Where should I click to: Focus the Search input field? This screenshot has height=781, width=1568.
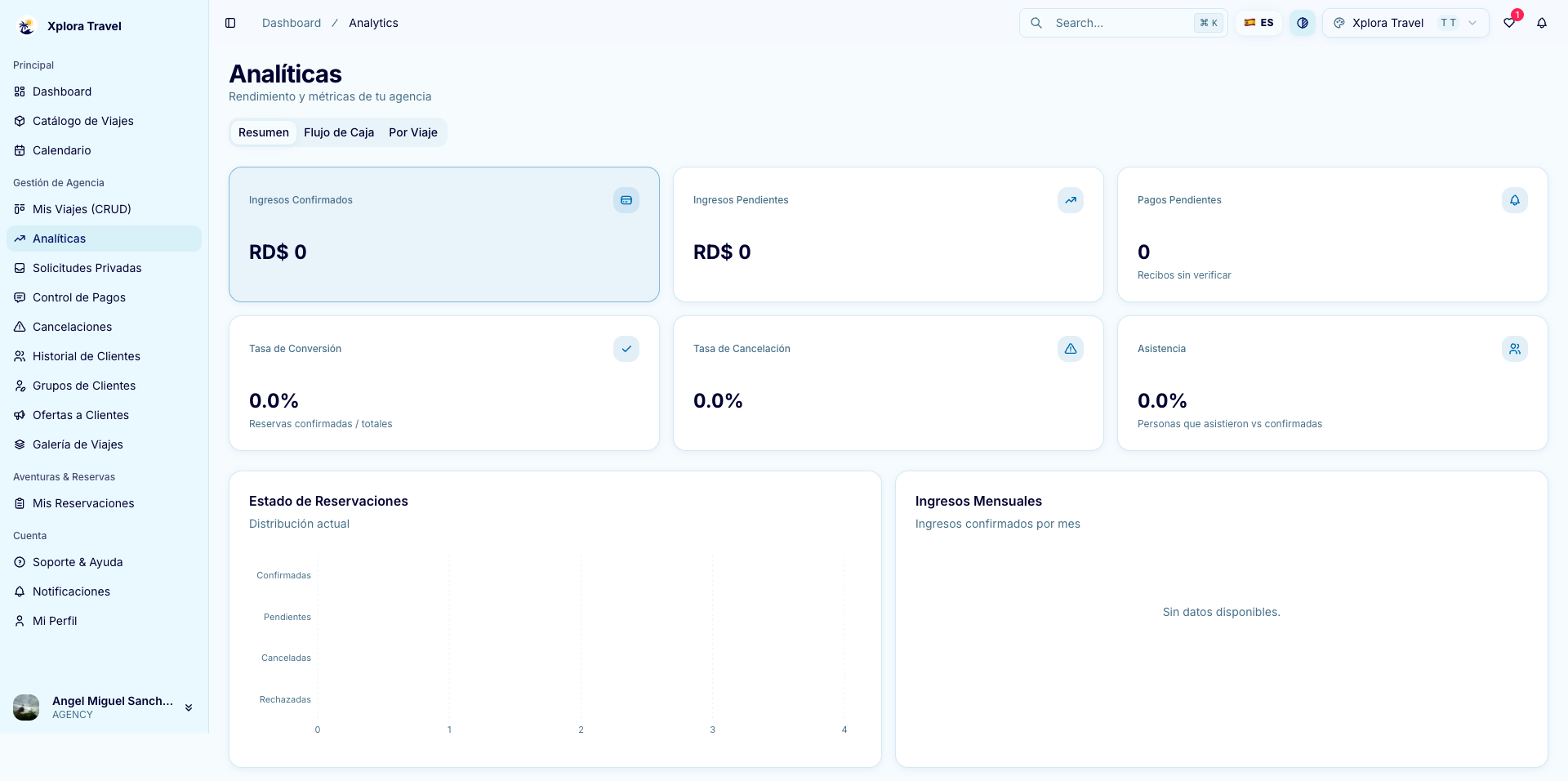(1123, 23)
